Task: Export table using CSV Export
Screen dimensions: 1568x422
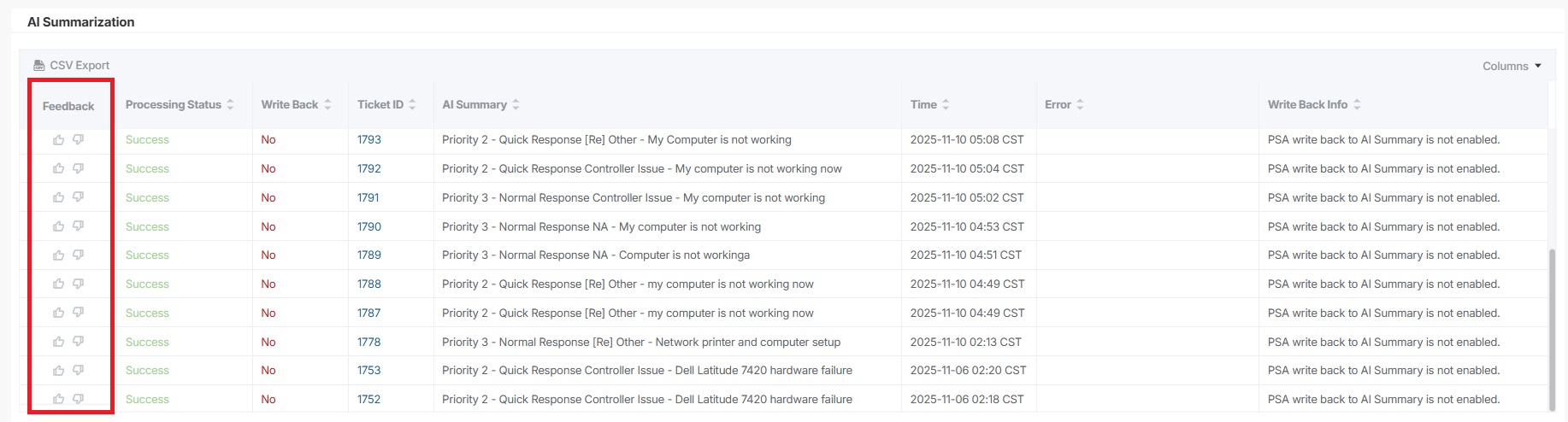Action: [x=72, y=65]
